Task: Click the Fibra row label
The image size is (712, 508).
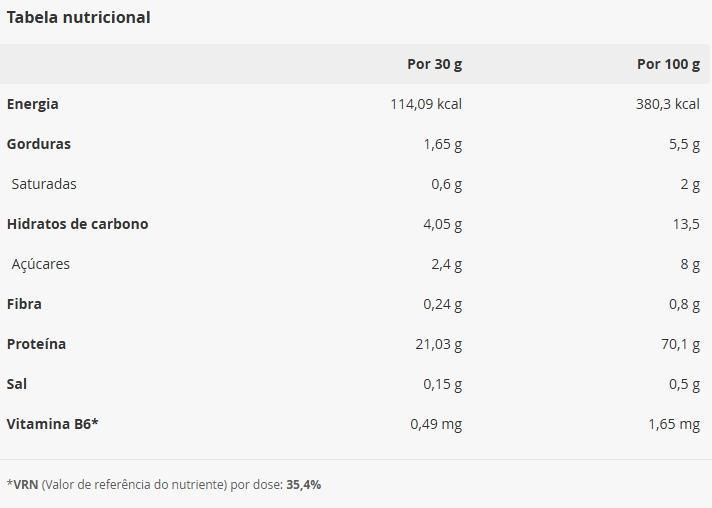Action: [x=24, y=304]
